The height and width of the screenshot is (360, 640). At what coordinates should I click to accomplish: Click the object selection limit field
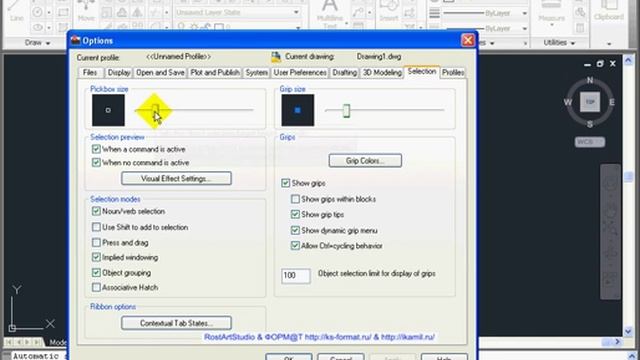pos(296,276)
